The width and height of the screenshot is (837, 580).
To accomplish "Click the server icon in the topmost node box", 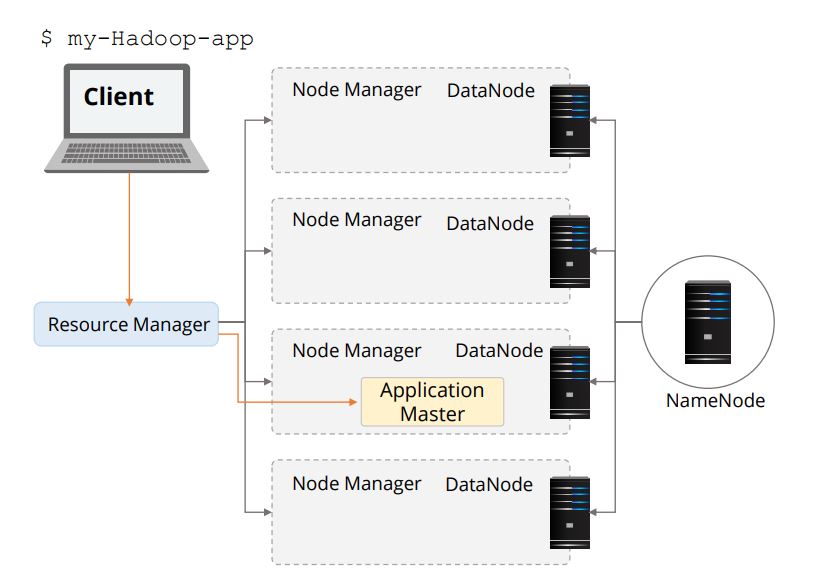I will tap(570, 121).
